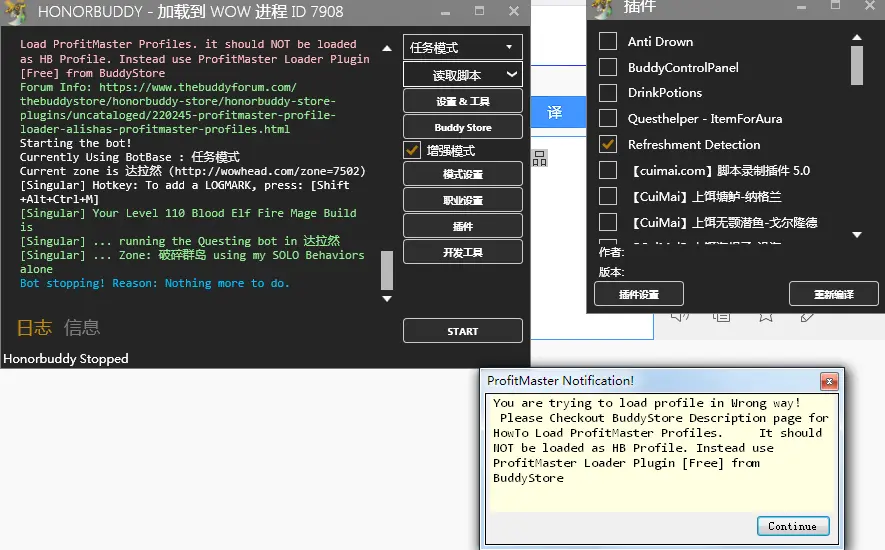885x550 pixels.
Task: Enable the Questhelper - ItemForAura plugin
Action: [608, 118]
